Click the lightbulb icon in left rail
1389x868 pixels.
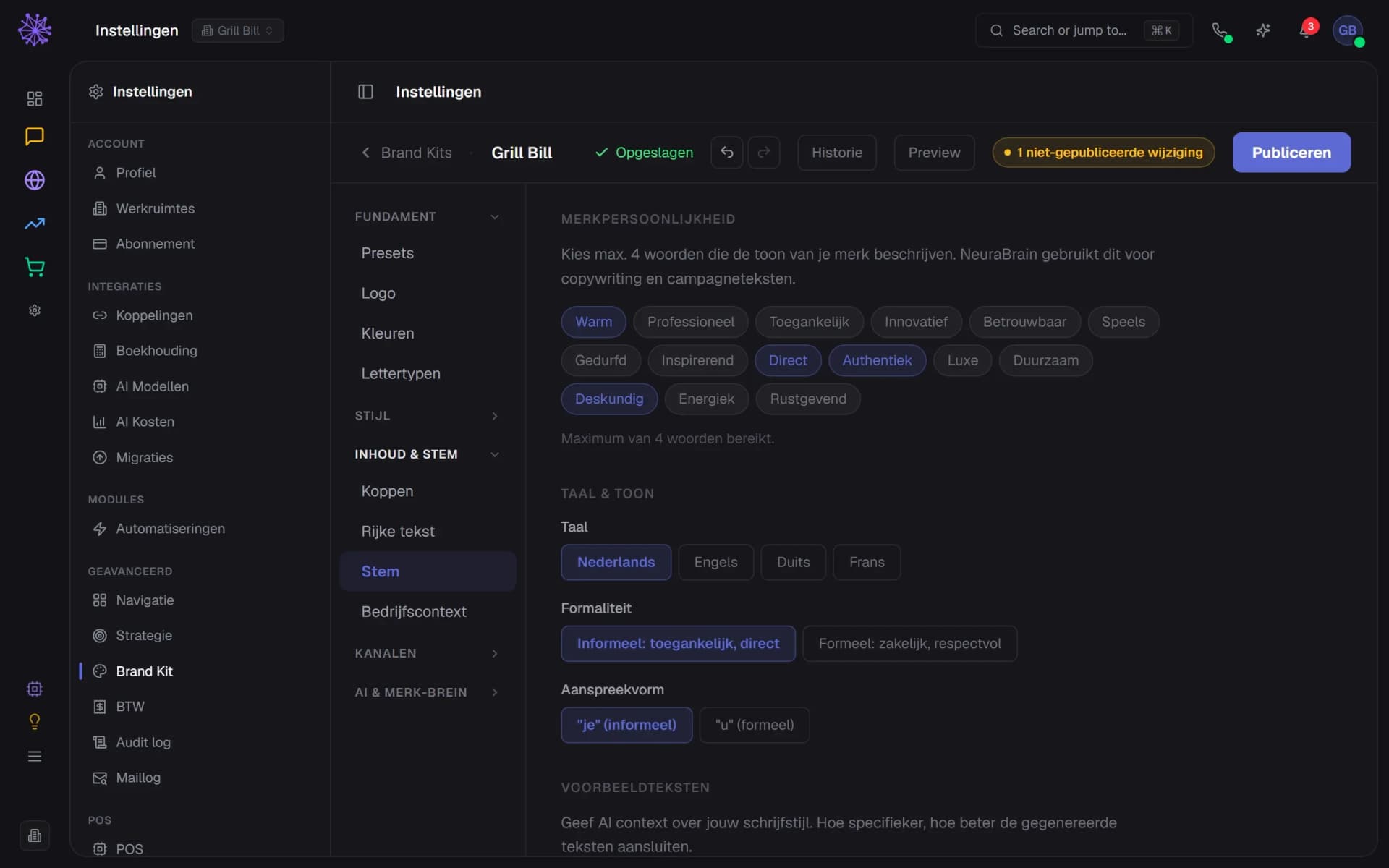[x=35, y=722]
